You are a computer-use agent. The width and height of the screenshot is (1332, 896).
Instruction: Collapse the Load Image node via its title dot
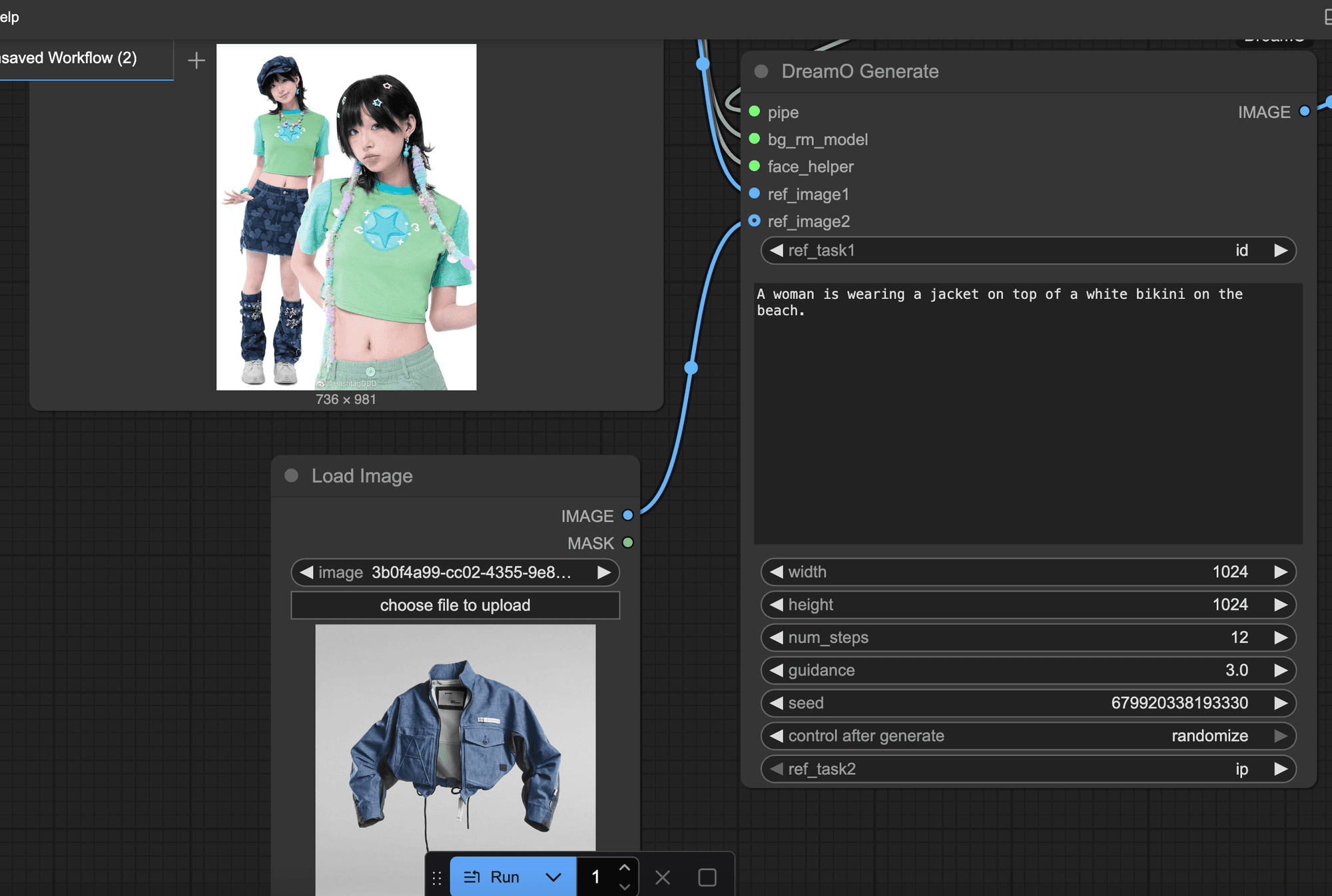point(290,475)
